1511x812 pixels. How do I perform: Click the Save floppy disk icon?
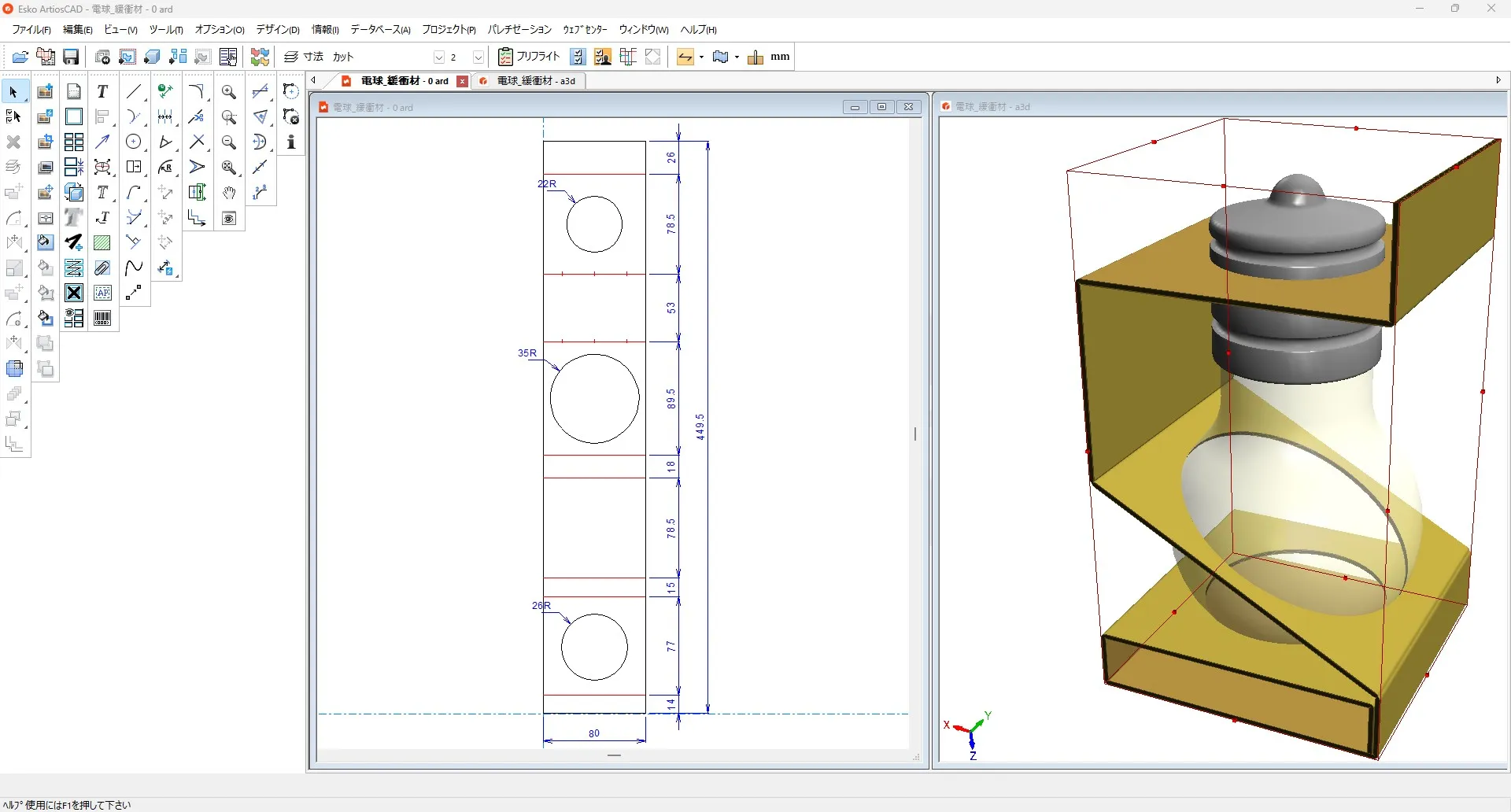(x=71, y=57)
